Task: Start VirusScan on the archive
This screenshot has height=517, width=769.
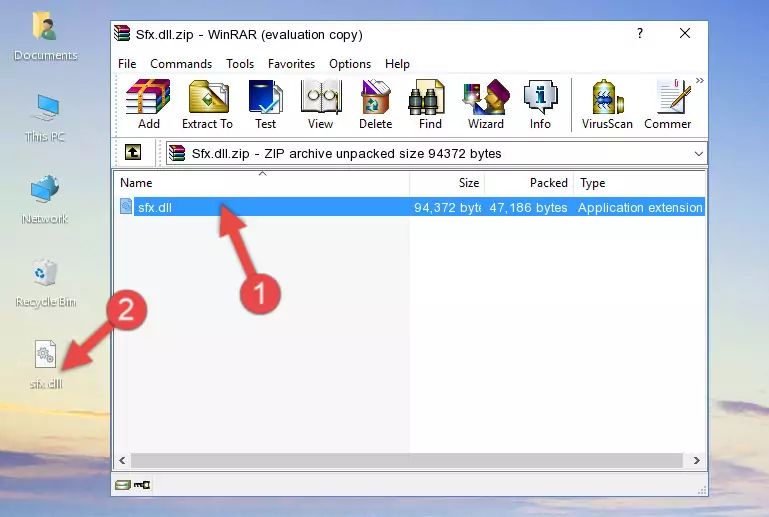Action: (607, 104)
